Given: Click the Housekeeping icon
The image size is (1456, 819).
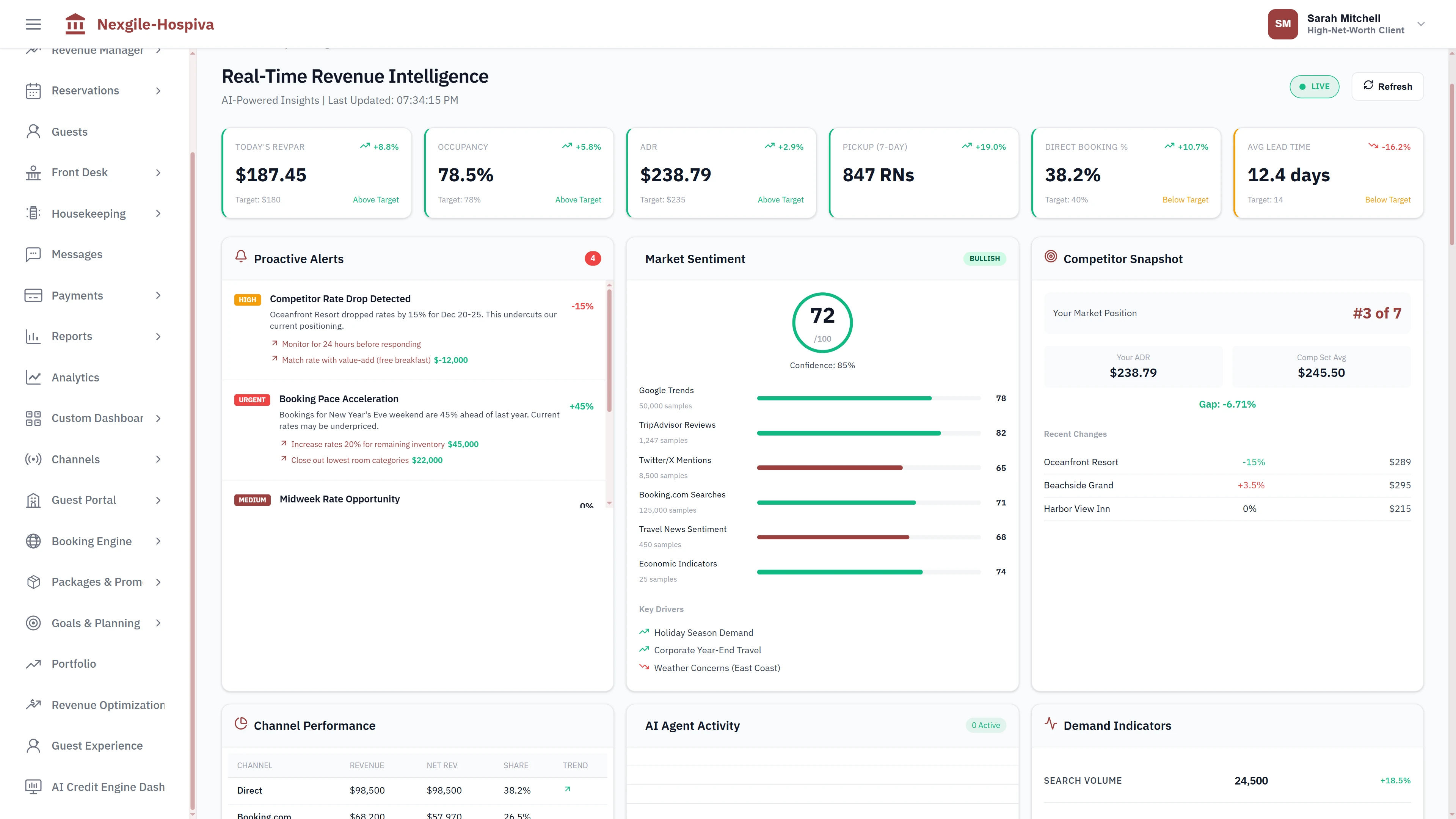Looking at the screenshot, I should pos(33,213).
